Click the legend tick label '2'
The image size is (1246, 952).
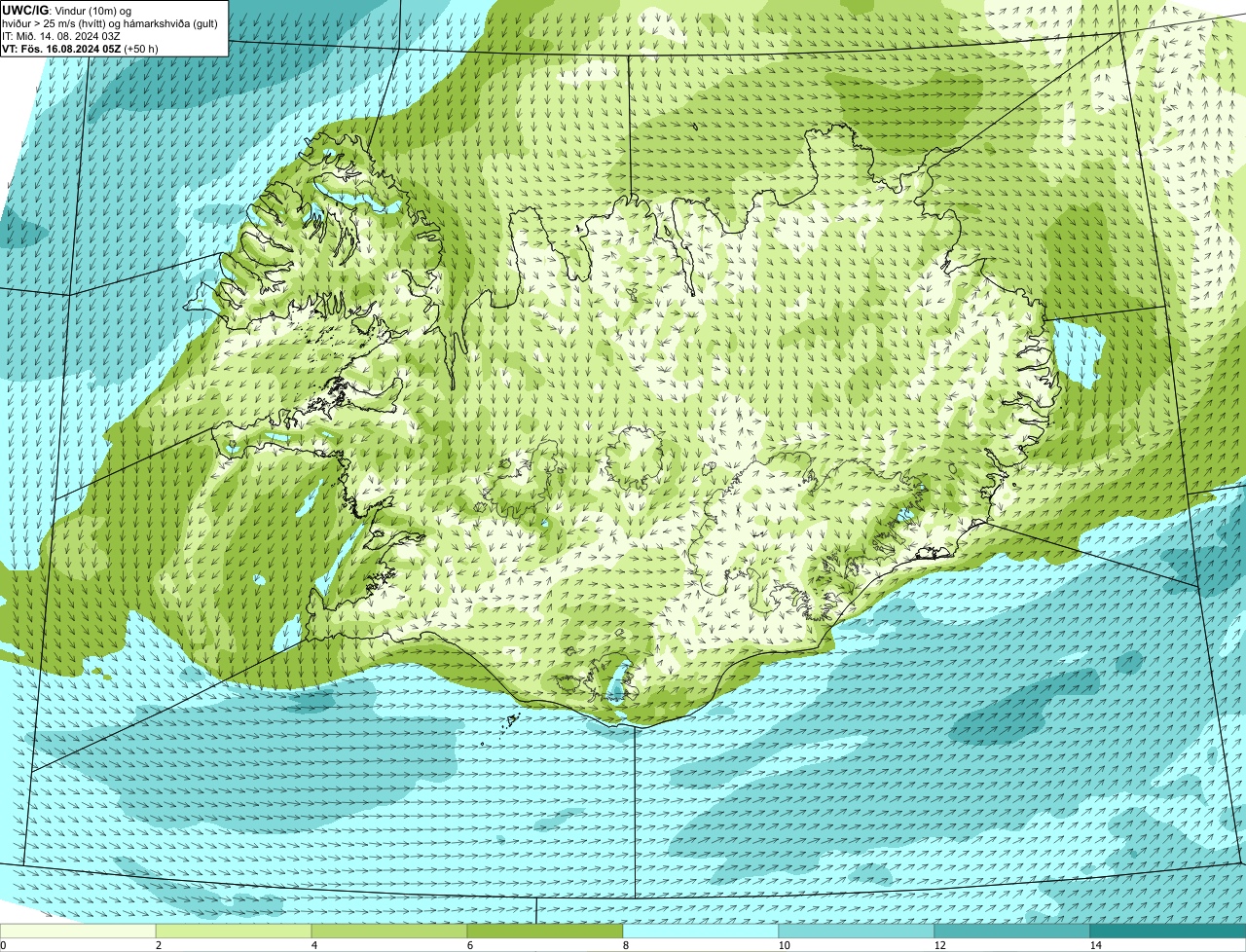[x=158, y=945]
